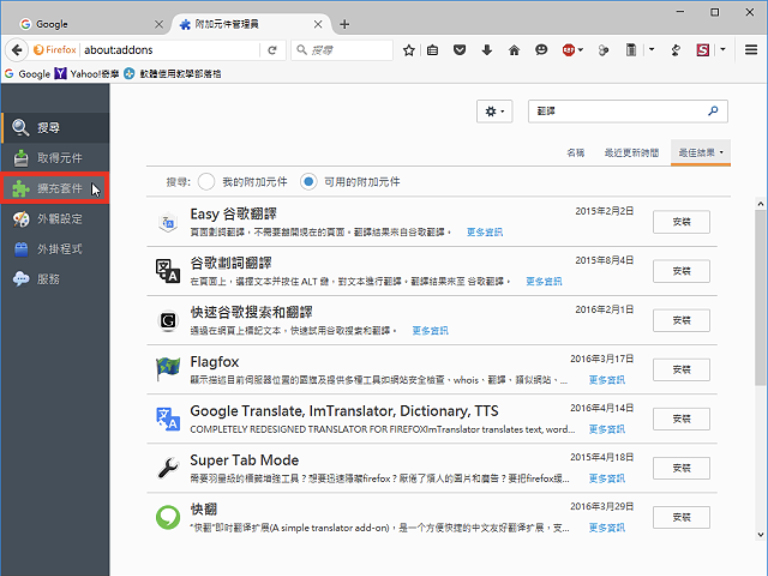Click the Adblock Plus red icon
This screenshot has width=768, height=576.
tap(568, 50)
